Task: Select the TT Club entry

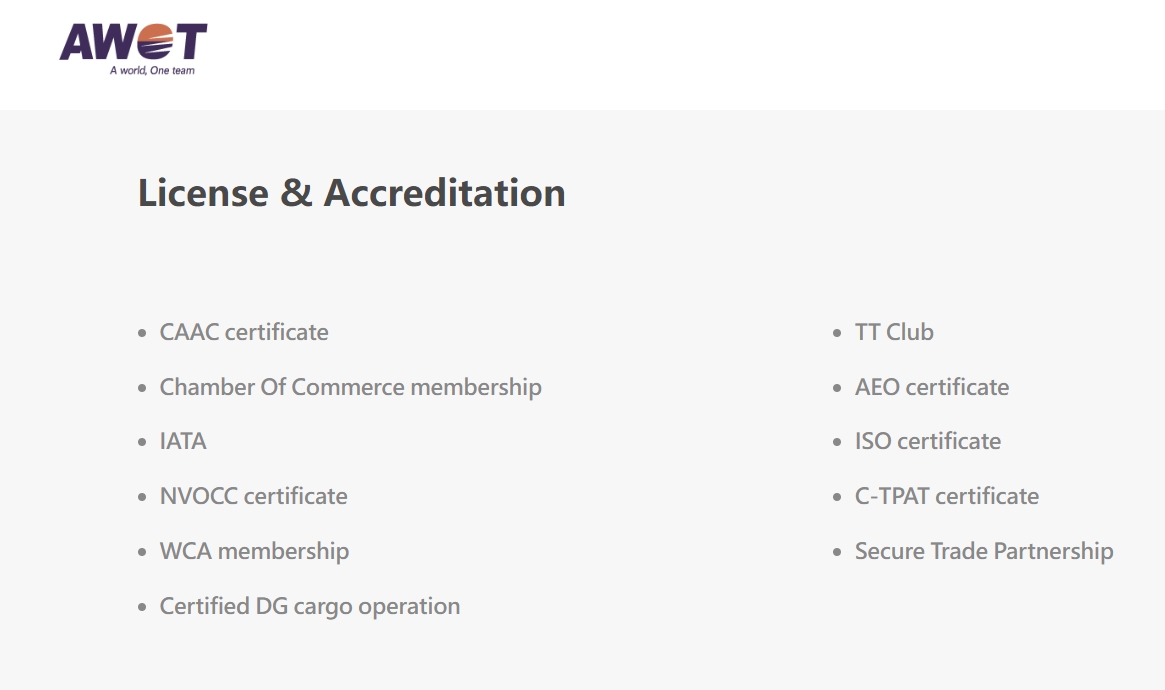Action: click(894, 332)
